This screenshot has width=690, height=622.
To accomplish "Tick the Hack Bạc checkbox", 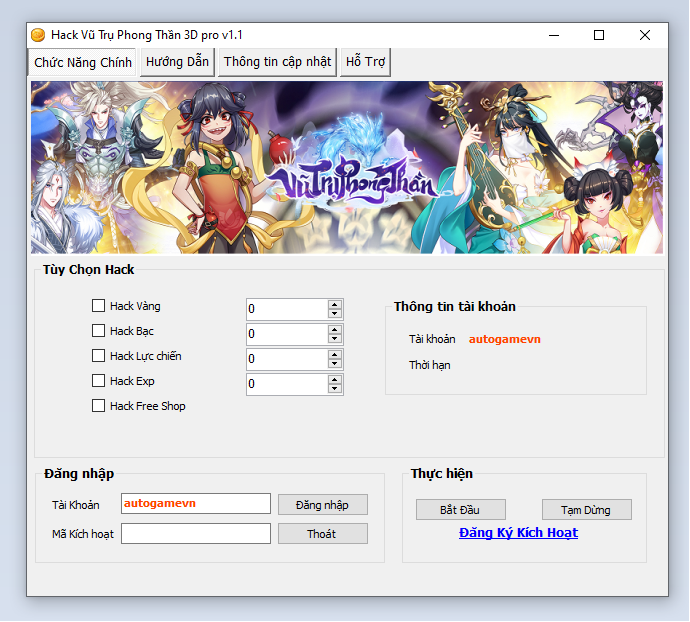I will (98, 331).
